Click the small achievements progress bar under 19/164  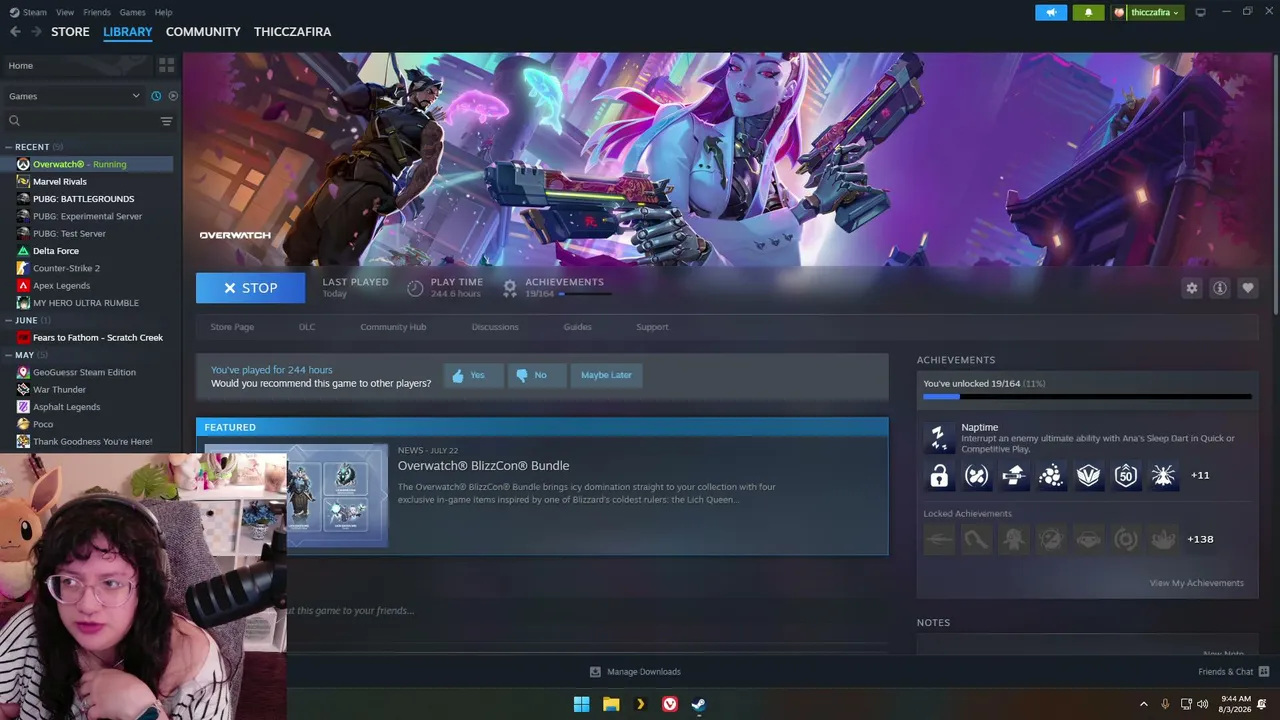585,294
